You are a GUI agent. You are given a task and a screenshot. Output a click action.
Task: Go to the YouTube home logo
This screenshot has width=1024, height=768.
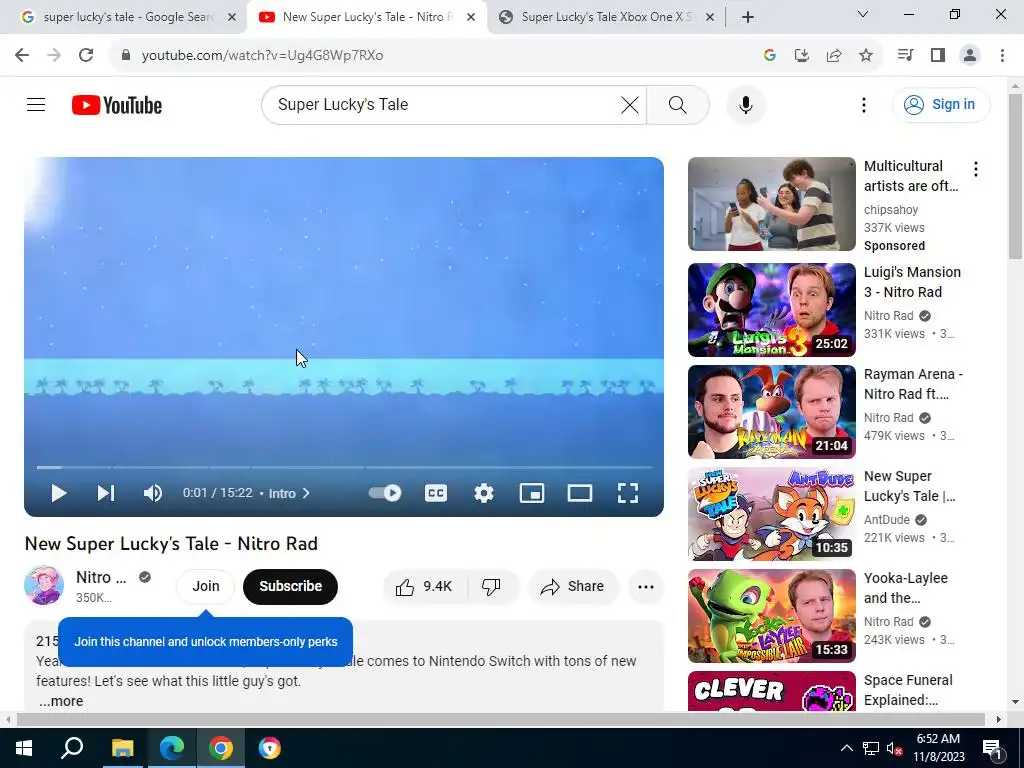[x=117, y=105]
